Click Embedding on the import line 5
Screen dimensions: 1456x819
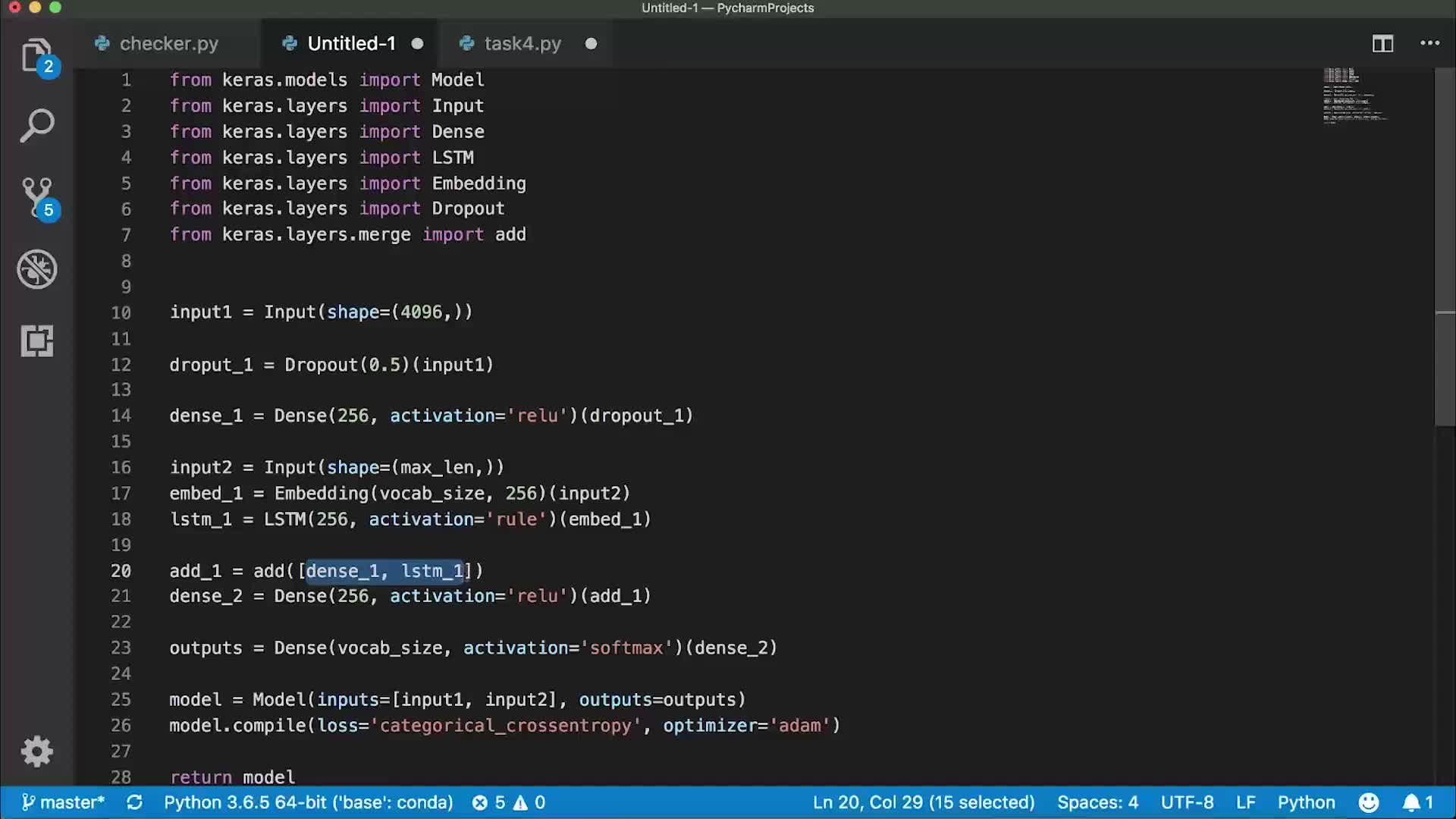coord(479,184)
